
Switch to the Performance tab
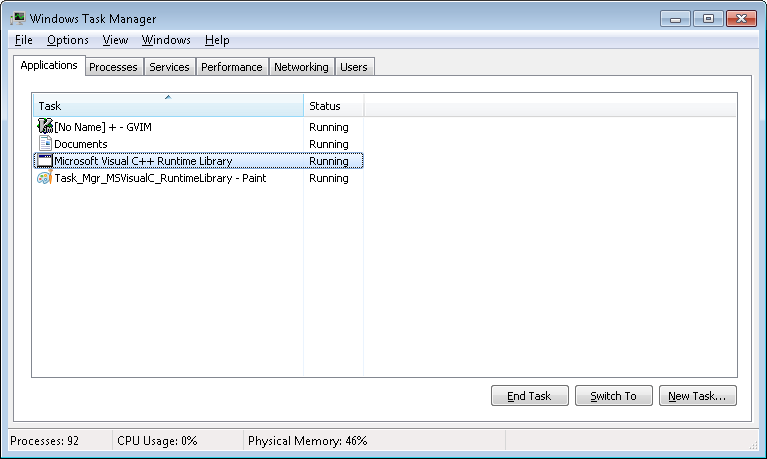[231, 67]
